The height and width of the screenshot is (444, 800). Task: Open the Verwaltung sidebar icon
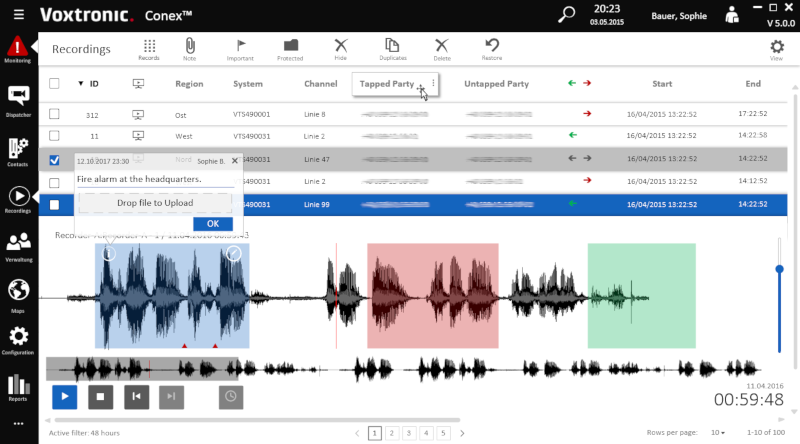pyautogui.click(x=19, y=247)
